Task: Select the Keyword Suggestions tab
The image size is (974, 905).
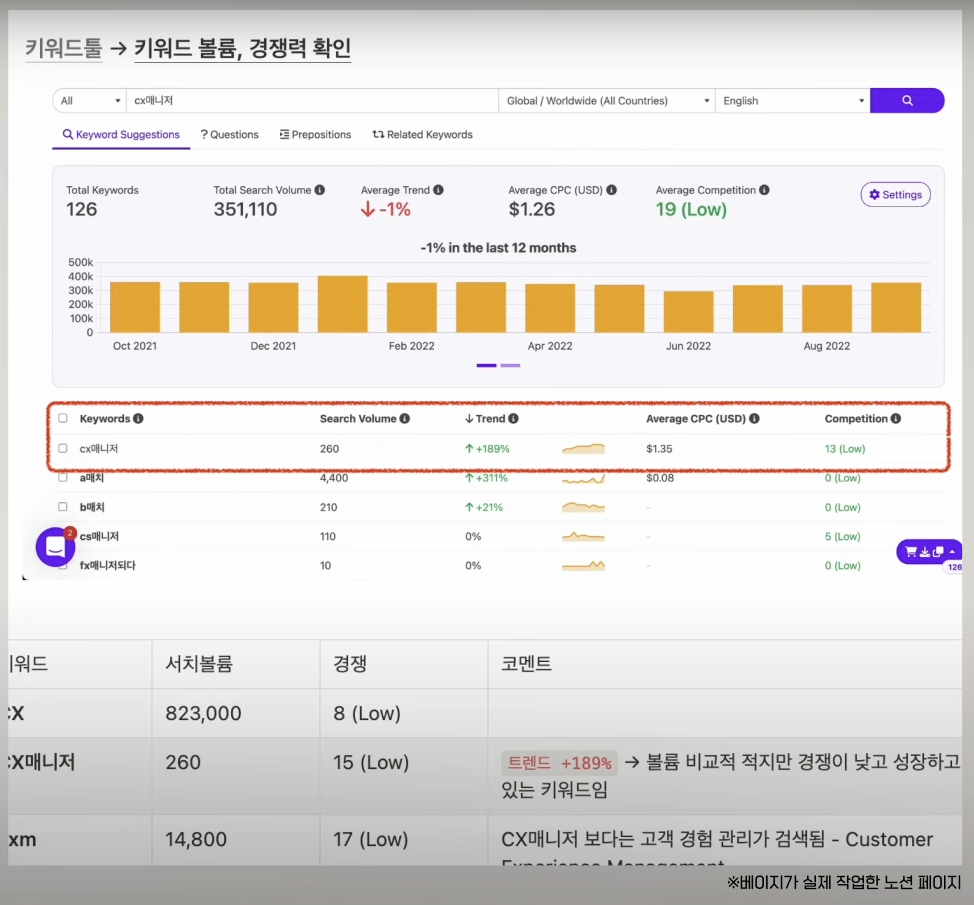Action: (121, 135)
